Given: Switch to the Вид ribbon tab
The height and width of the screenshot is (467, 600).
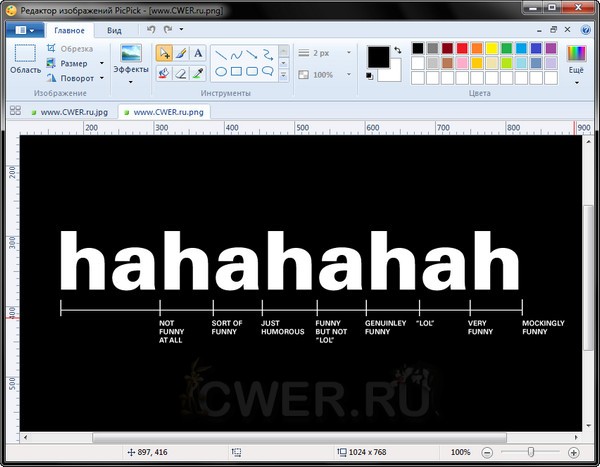Looking at the screenshot, I should point(115,31).
